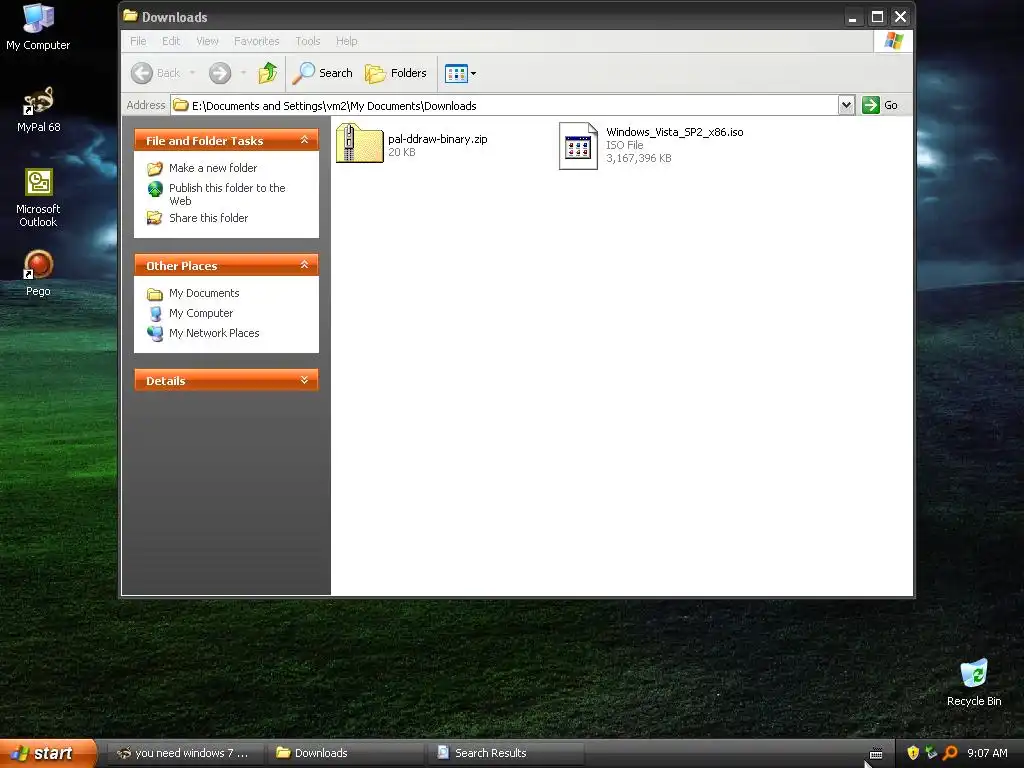
Task: Click the address bar path field
Action: (504, 105)
